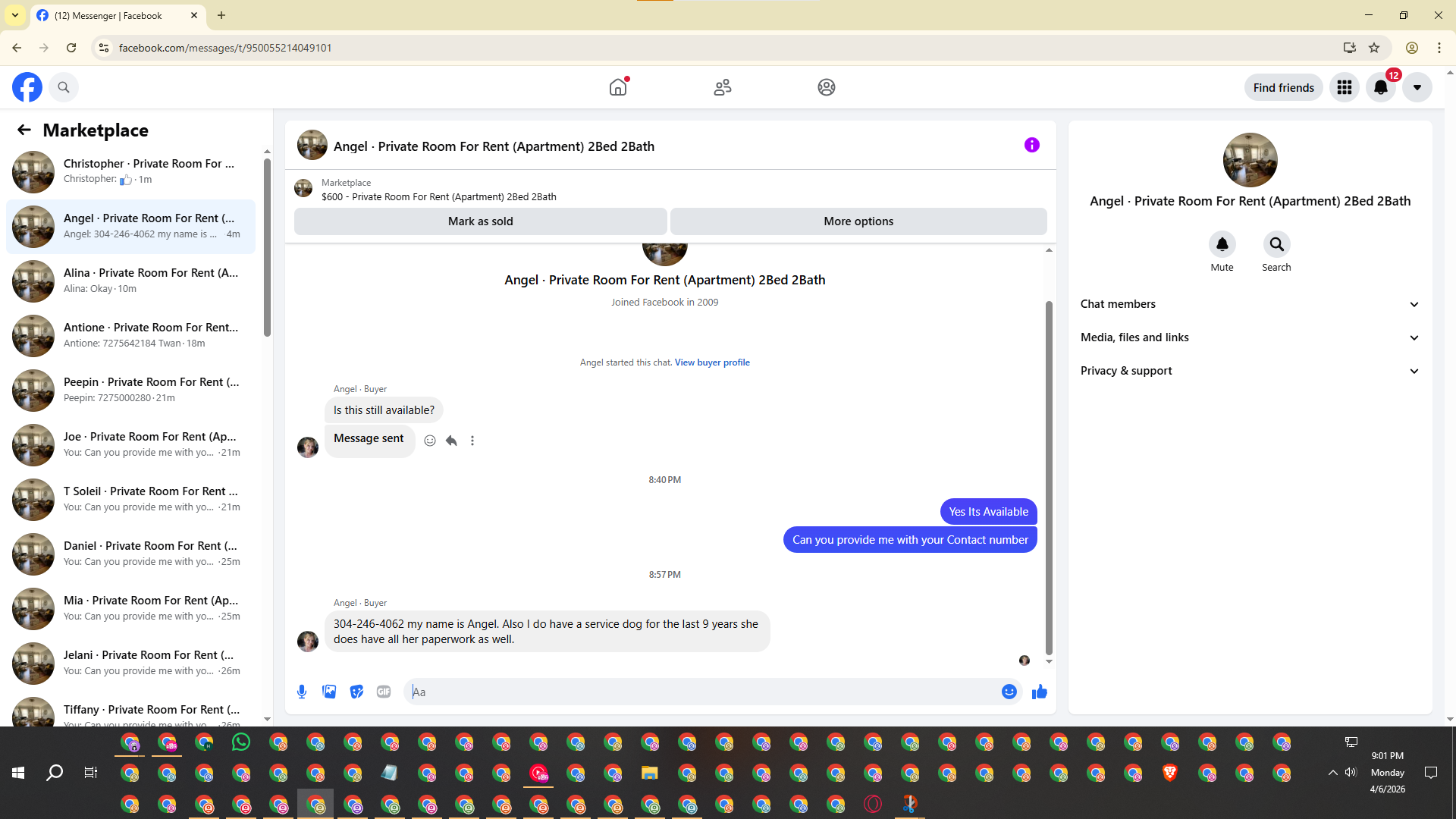Reply to the Message sent bubble
Screen dimensions: 1456x819
[x=451, y=441]
